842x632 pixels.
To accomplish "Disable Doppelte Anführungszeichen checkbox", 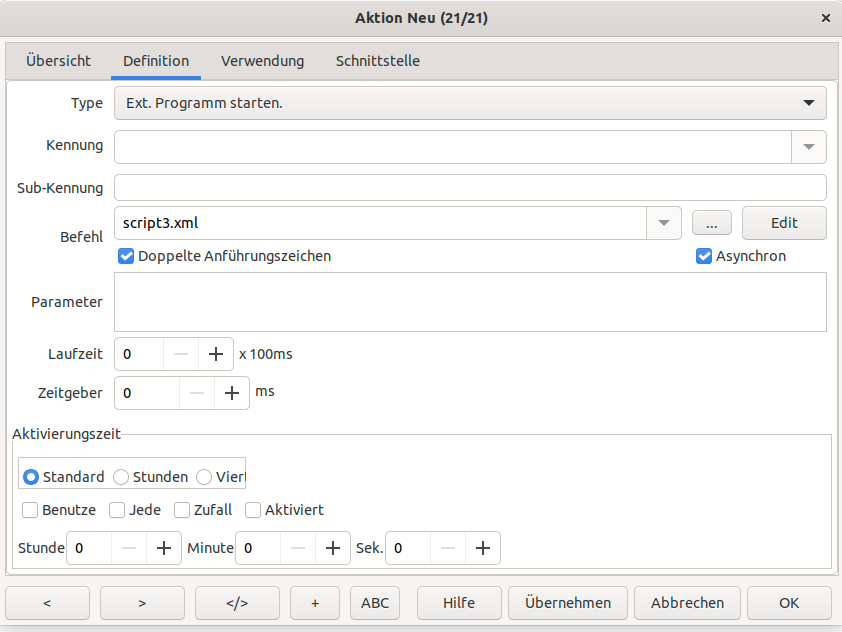I will coord(126,256).
